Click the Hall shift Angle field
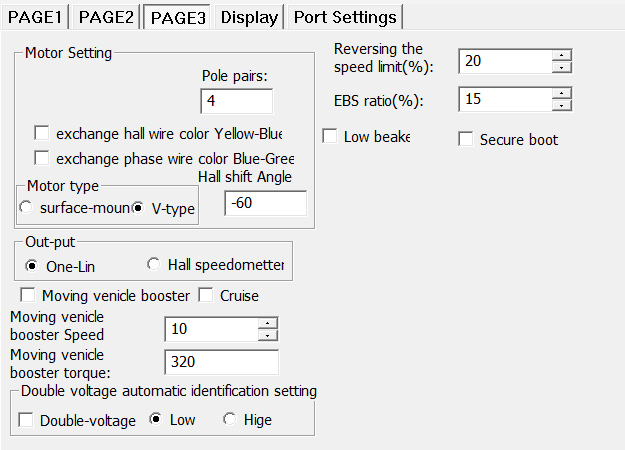The height and width of the screenshot is (450, 625). 265,204
